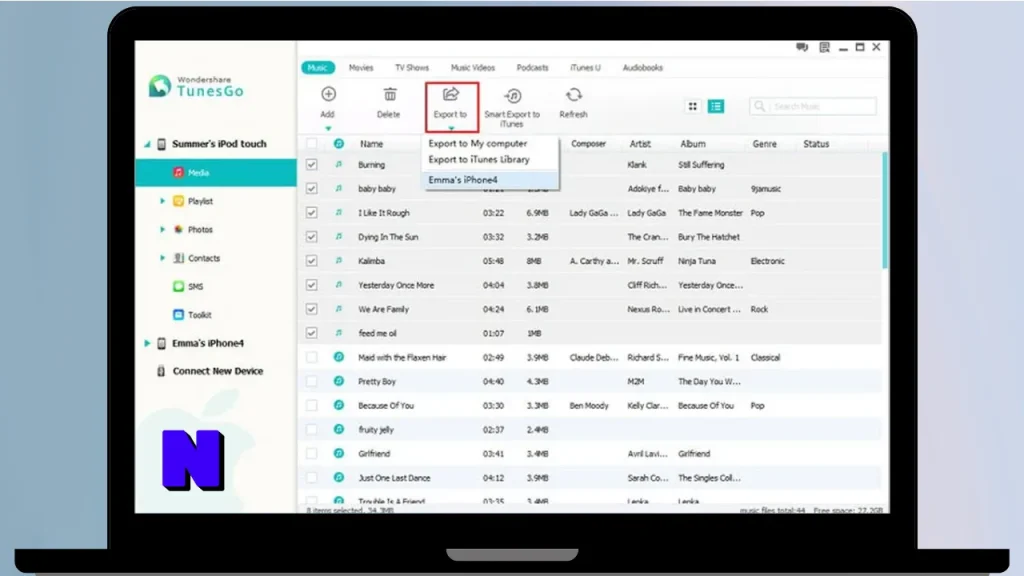This screenshot has width=1024, height=576.
Task: Click the song list vertical scrollbar
Action: click(x=885, y=210)
